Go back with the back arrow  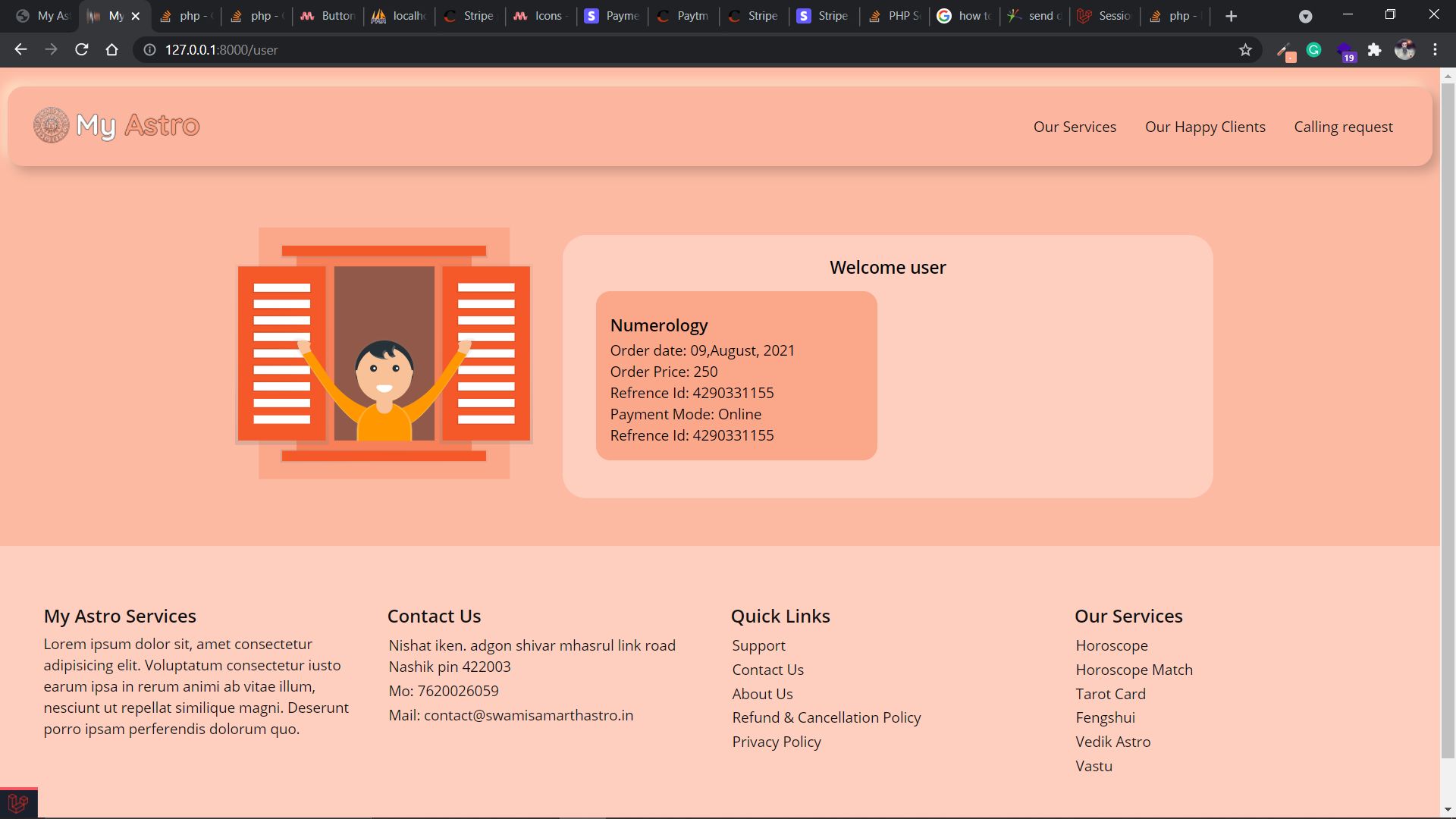coord(20,50)
